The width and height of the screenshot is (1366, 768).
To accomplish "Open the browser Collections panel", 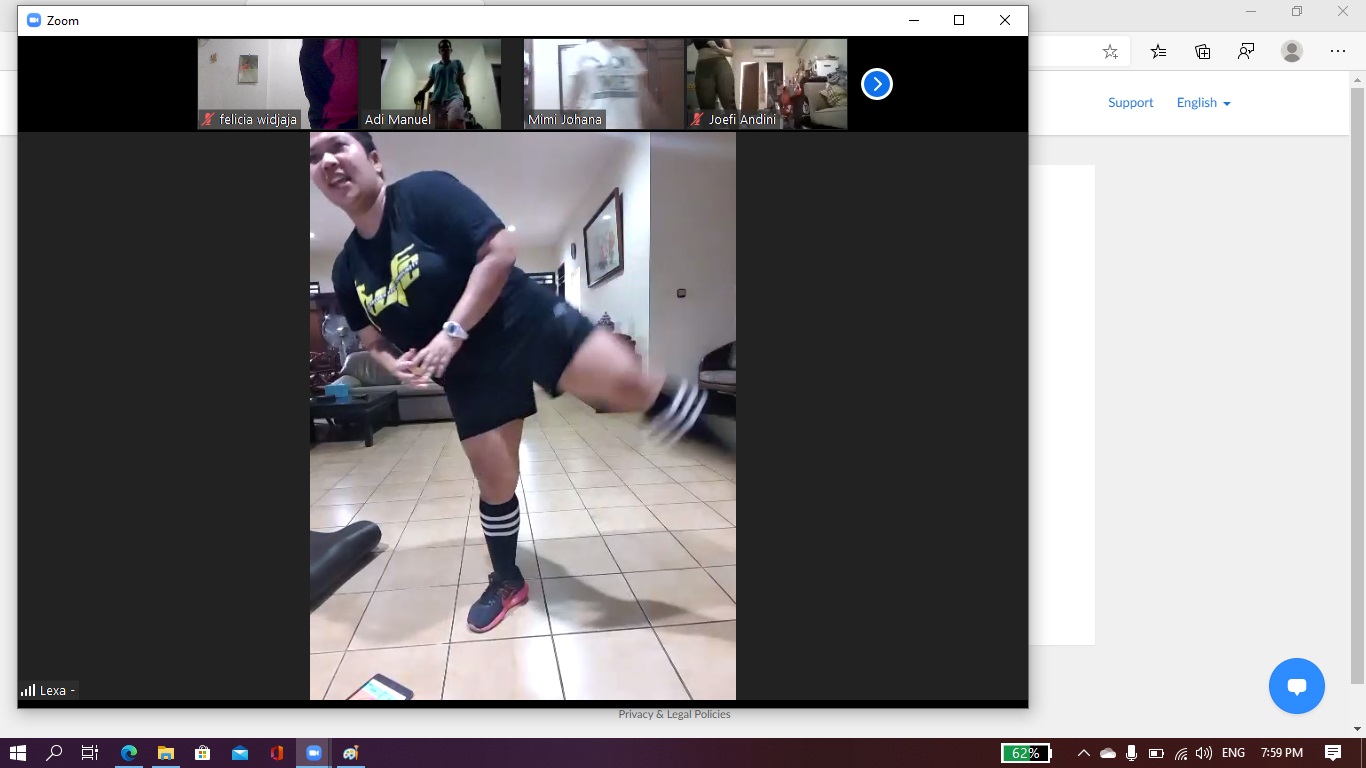I will pos(1202,52).
